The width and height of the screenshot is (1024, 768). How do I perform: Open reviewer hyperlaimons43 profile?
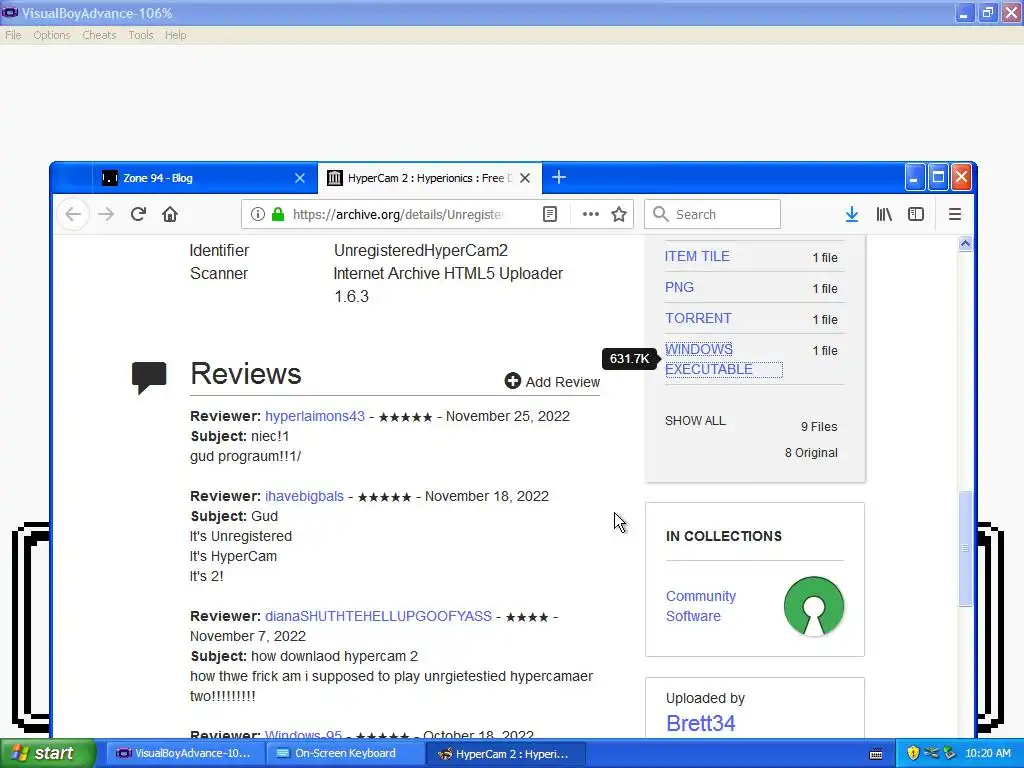pyautogui.click(x=315, y=417)
